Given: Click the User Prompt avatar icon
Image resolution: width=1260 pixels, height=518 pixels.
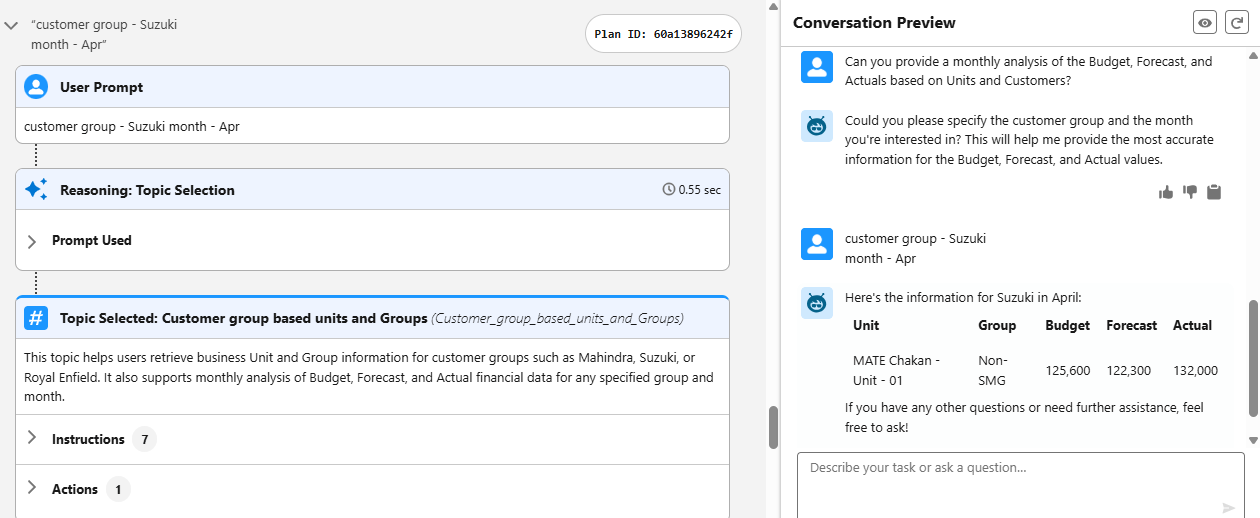Looking at the screenshot, I should point(36,87).
